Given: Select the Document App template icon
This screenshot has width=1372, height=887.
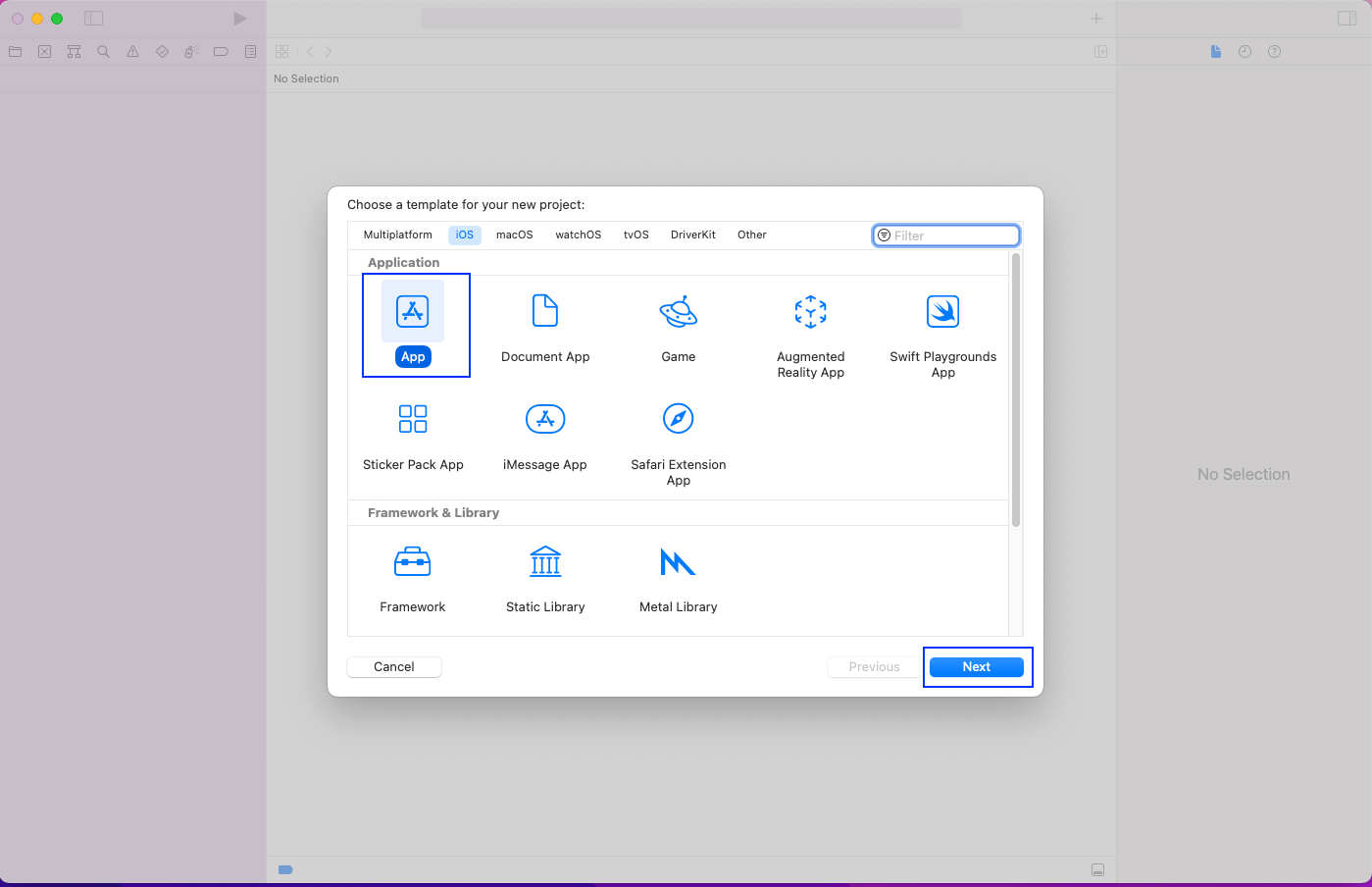Looking at the screenshot, I should click(545, 312).
